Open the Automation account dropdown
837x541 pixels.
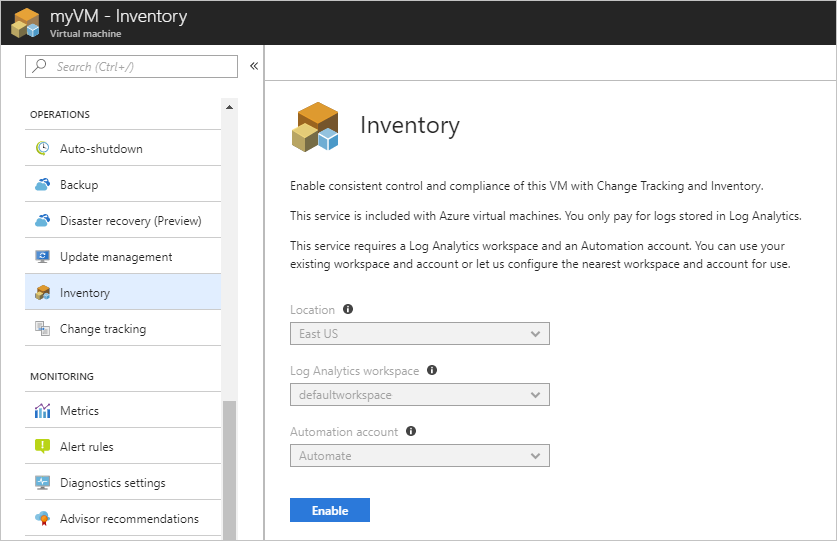[x=420, y=456]
